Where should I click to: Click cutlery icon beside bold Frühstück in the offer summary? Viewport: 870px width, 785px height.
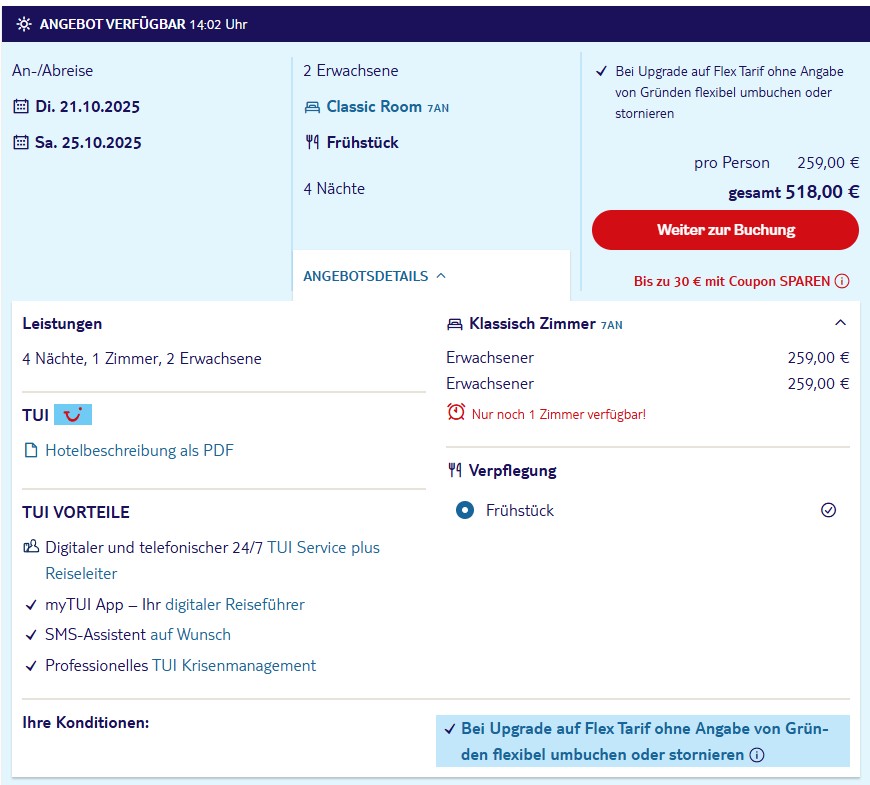click(x=312, y=143)
